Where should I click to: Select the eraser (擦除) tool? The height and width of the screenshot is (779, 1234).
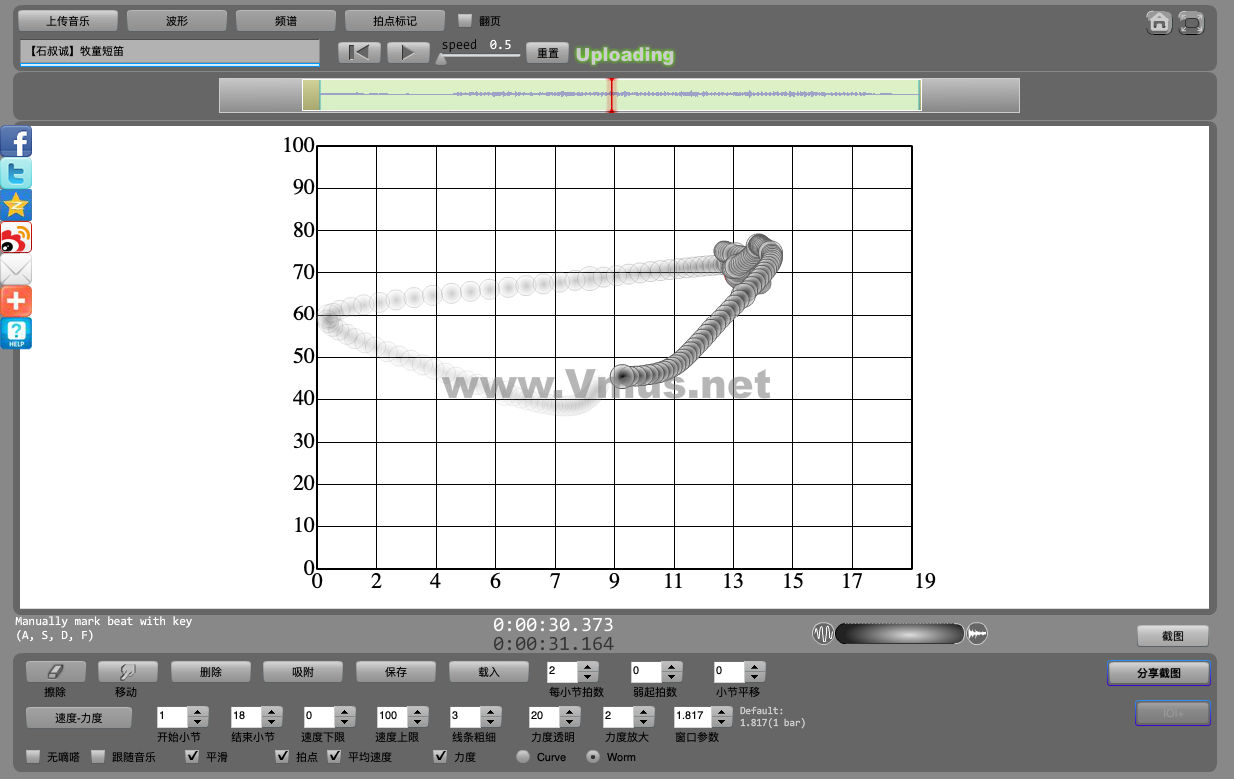(55, 672)
